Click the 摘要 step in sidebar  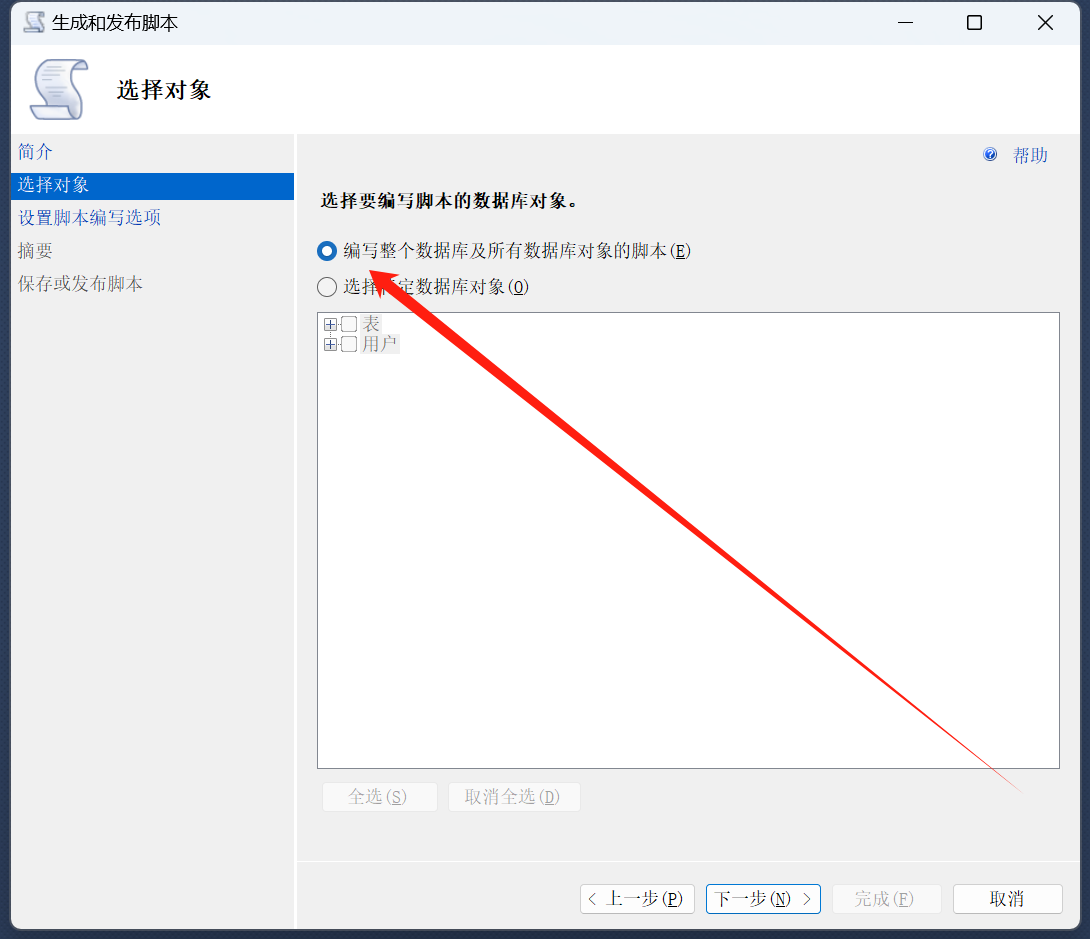pos(35,251)
